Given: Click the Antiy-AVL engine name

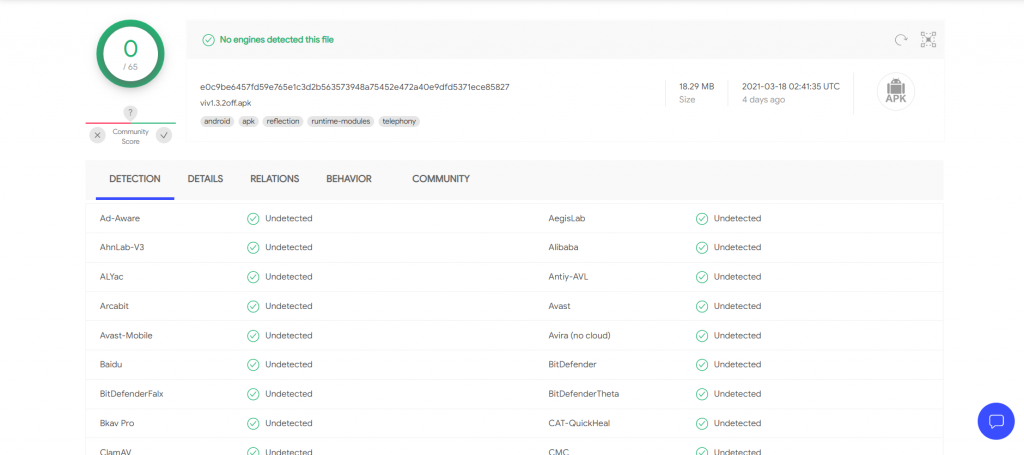Looking at the screenshot, I should tap(568, 277).
